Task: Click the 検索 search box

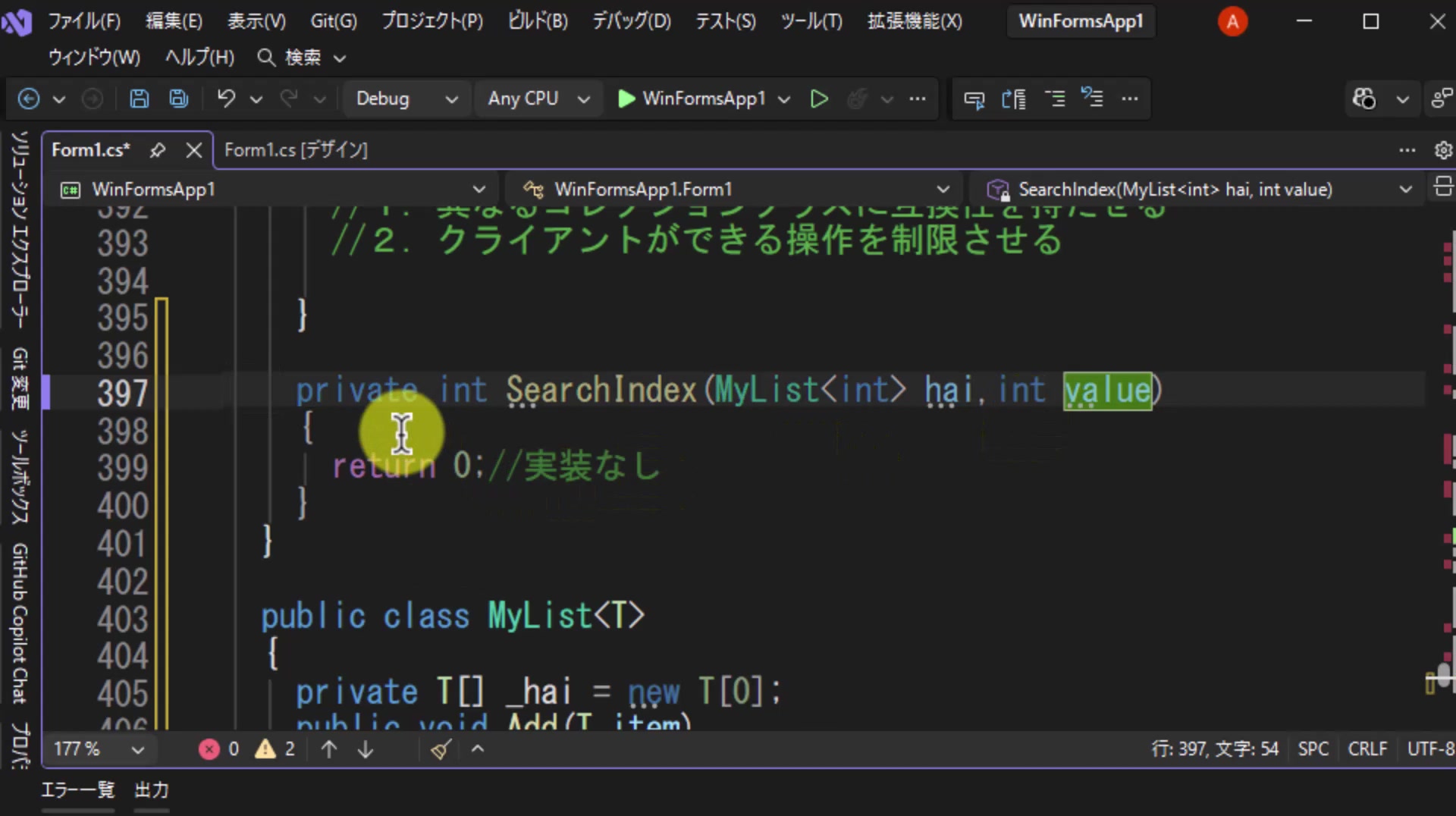Action: [x=302, y=58]
